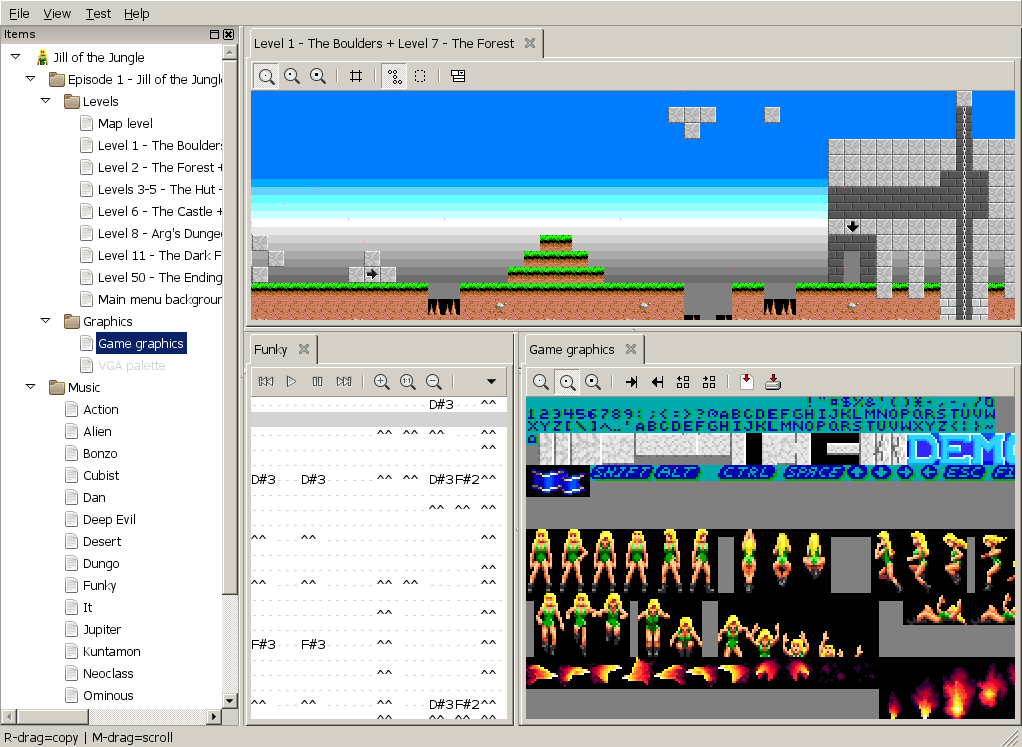Close the Items panel
Viewport: 1022px width, 747px height.
(x=228, y=35)
